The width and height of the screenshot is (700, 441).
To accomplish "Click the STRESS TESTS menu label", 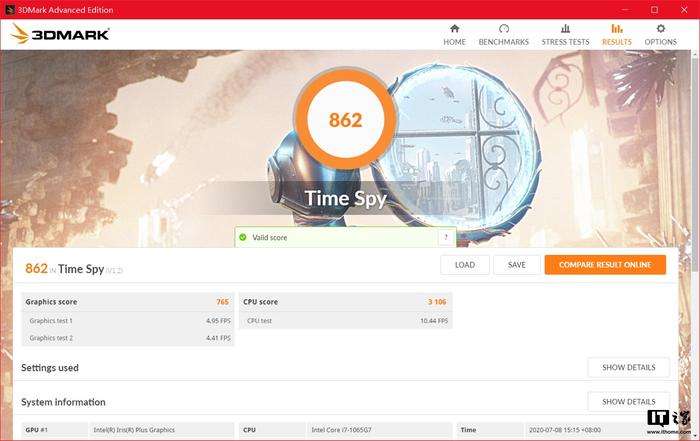I will tap(565, 42).
